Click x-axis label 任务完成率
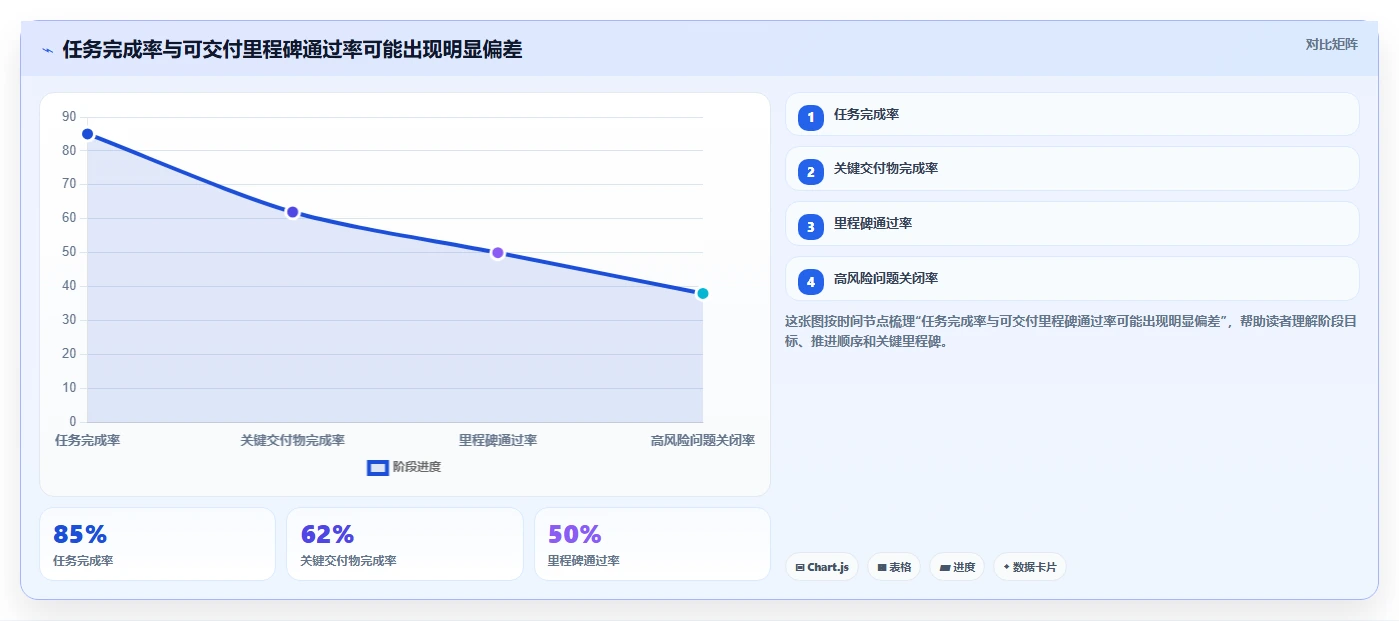 point(87,440)
